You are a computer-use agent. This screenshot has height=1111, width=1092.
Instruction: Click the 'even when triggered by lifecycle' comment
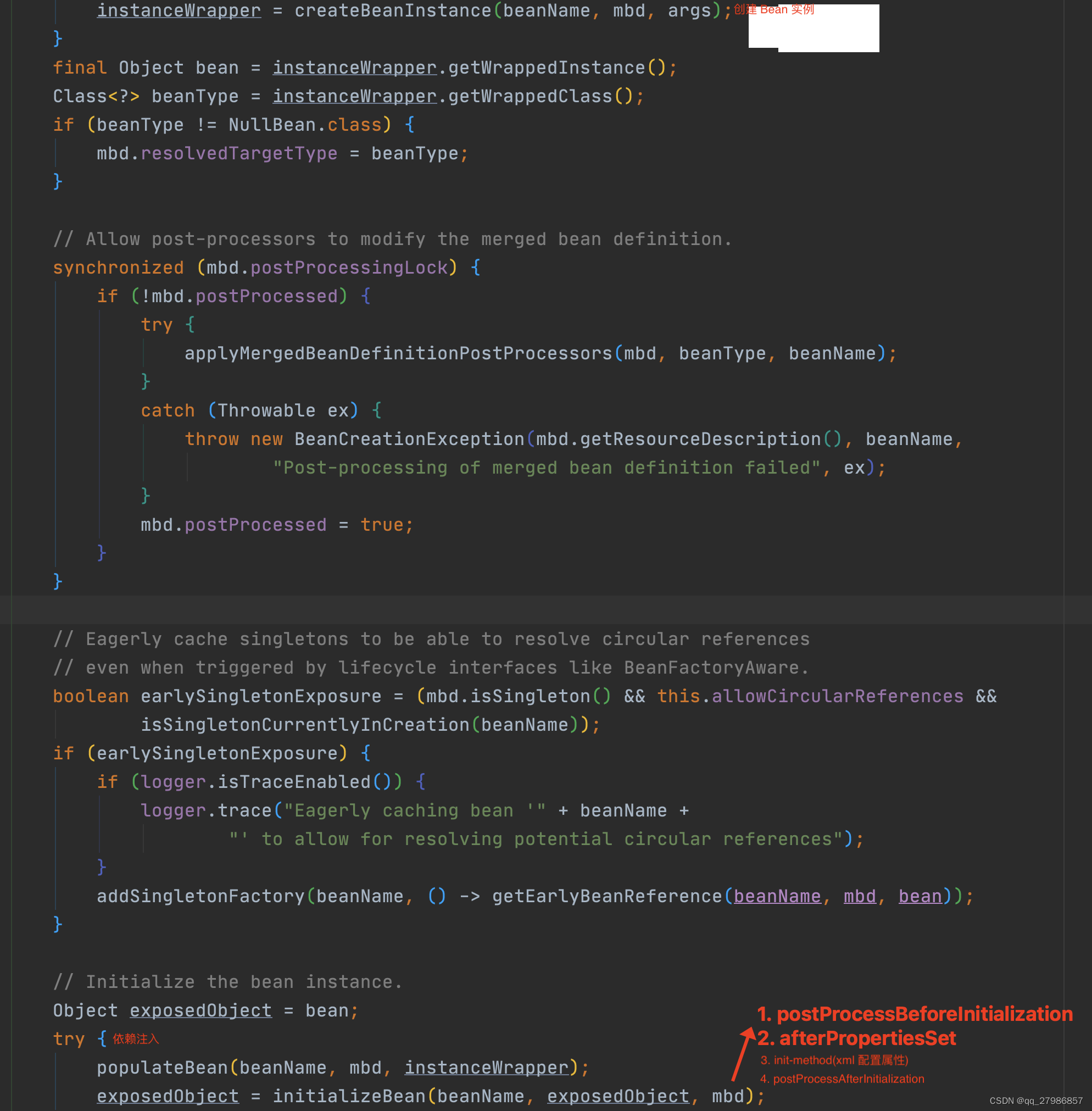pyautogui.click(x=431, y=668)
